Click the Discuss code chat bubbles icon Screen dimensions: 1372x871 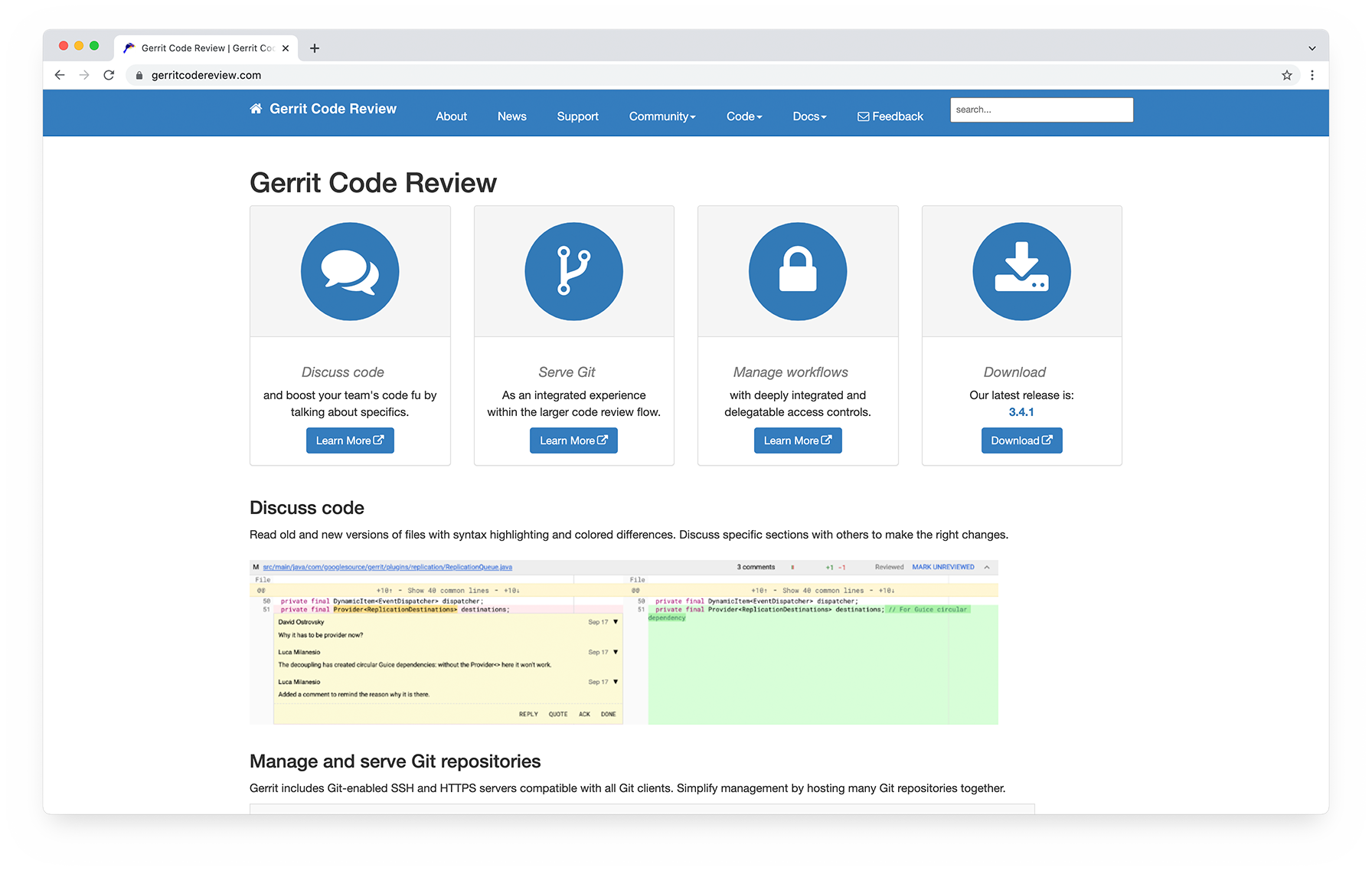coord(350,272)
